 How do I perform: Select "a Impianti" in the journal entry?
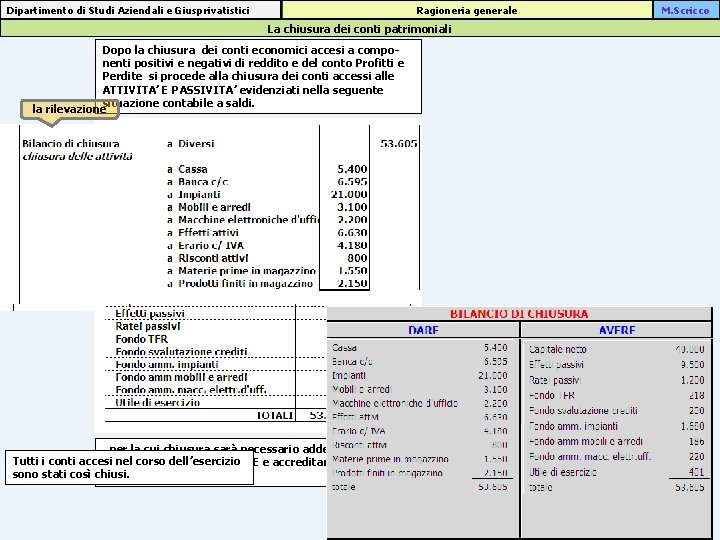tap(193, 195)
